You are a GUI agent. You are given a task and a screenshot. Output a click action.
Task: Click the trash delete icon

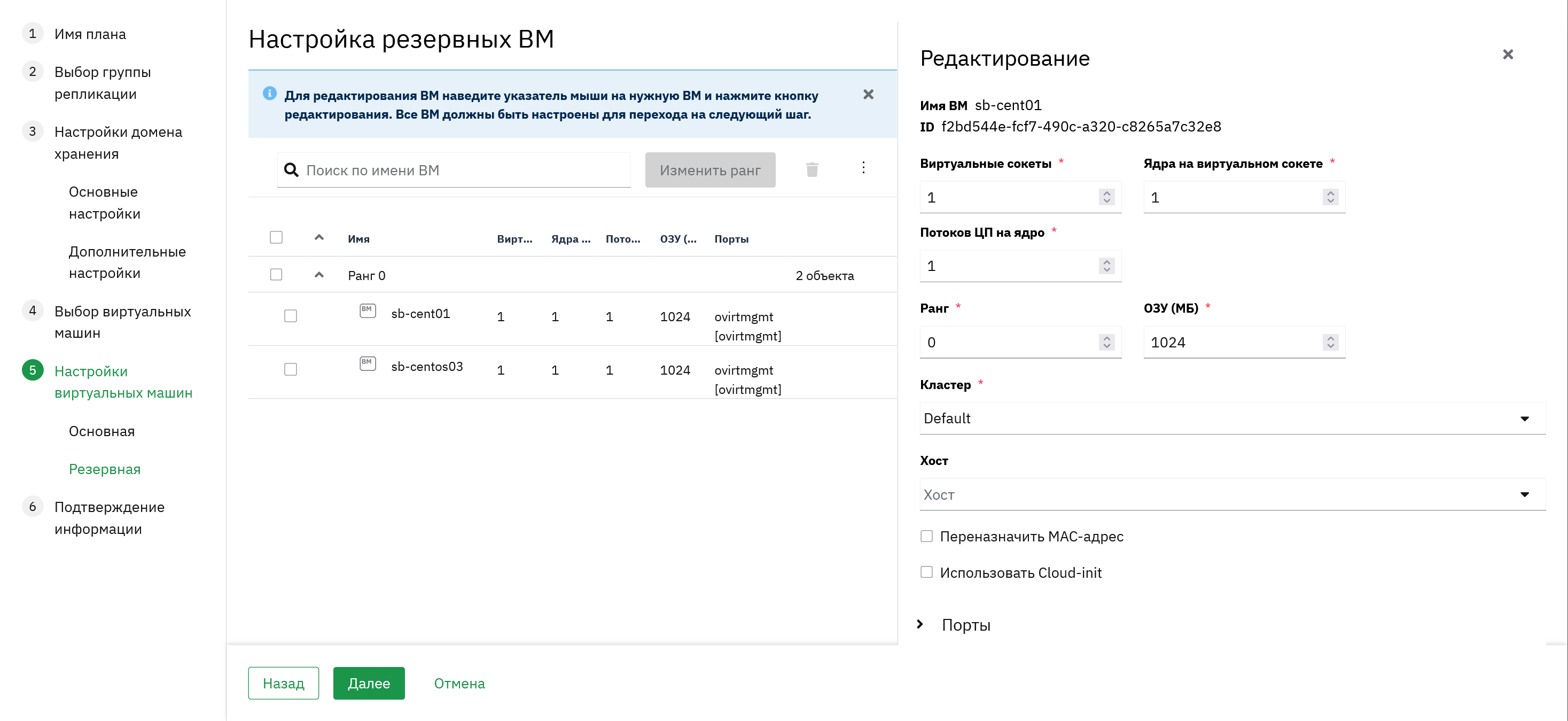[812, 169]
